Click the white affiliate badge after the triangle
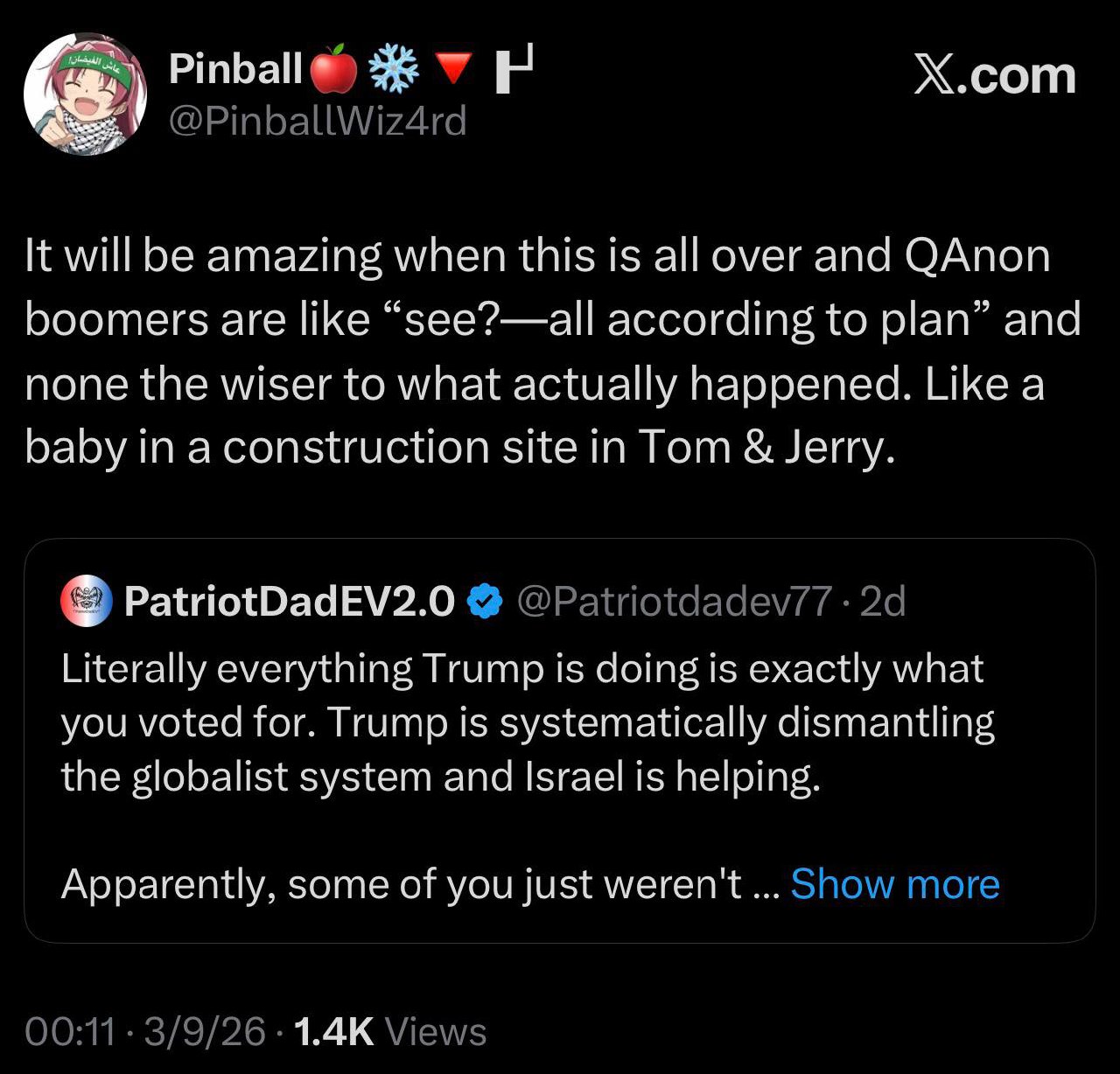This screenshot has width=1120, height=1074. 514,69
